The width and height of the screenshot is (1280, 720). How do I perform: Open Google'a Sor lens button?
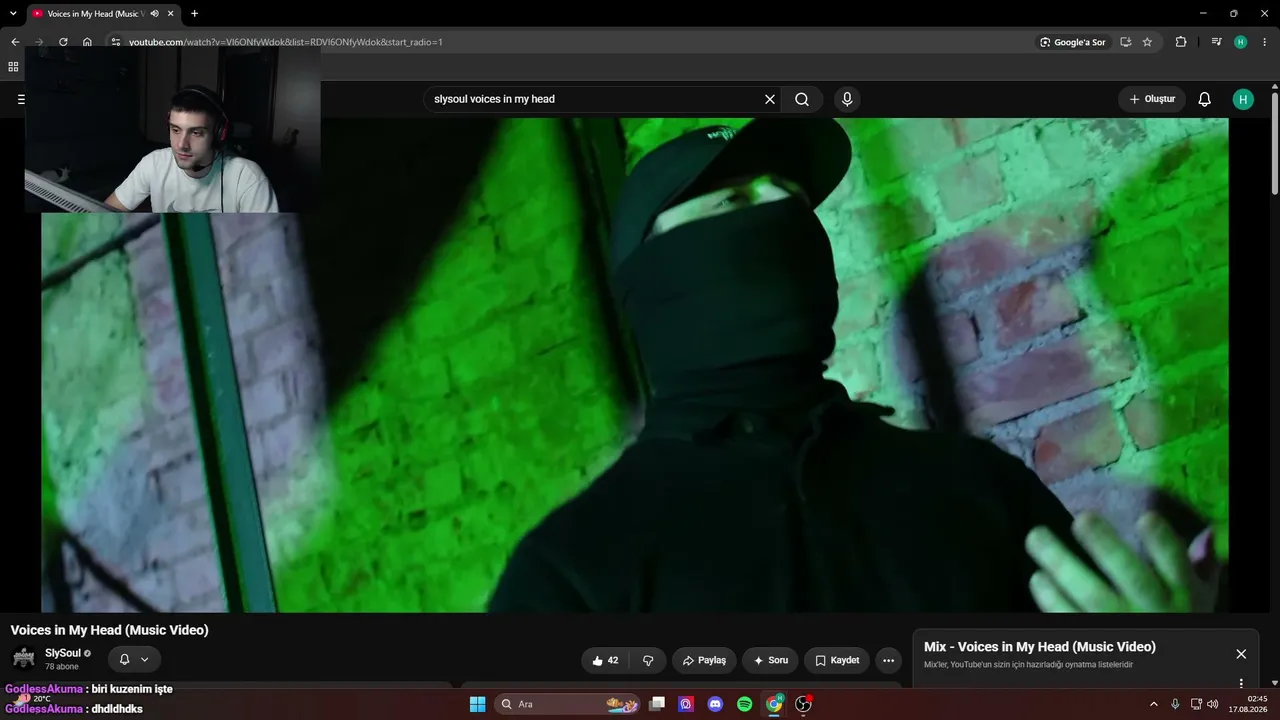(x=1072, y=42)
